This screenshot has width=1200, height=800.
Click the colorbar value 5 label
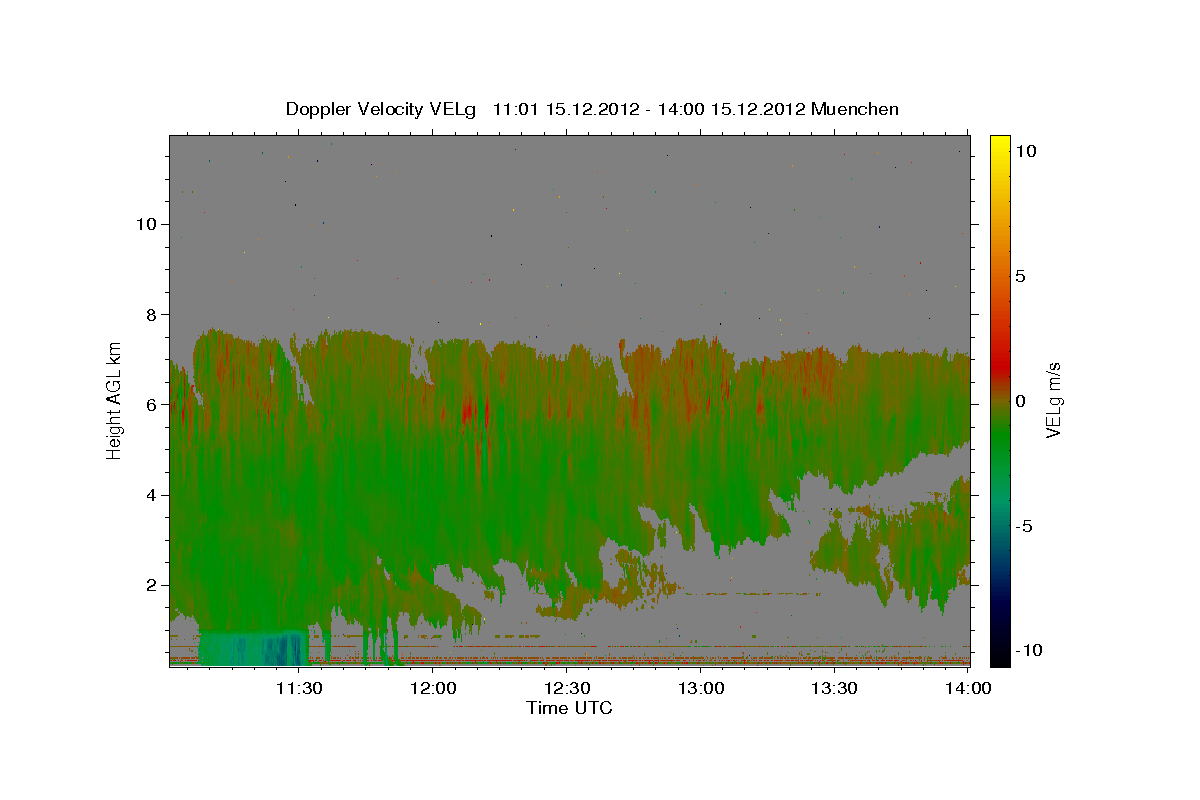pyautogui.click(x=1020, y=276)
